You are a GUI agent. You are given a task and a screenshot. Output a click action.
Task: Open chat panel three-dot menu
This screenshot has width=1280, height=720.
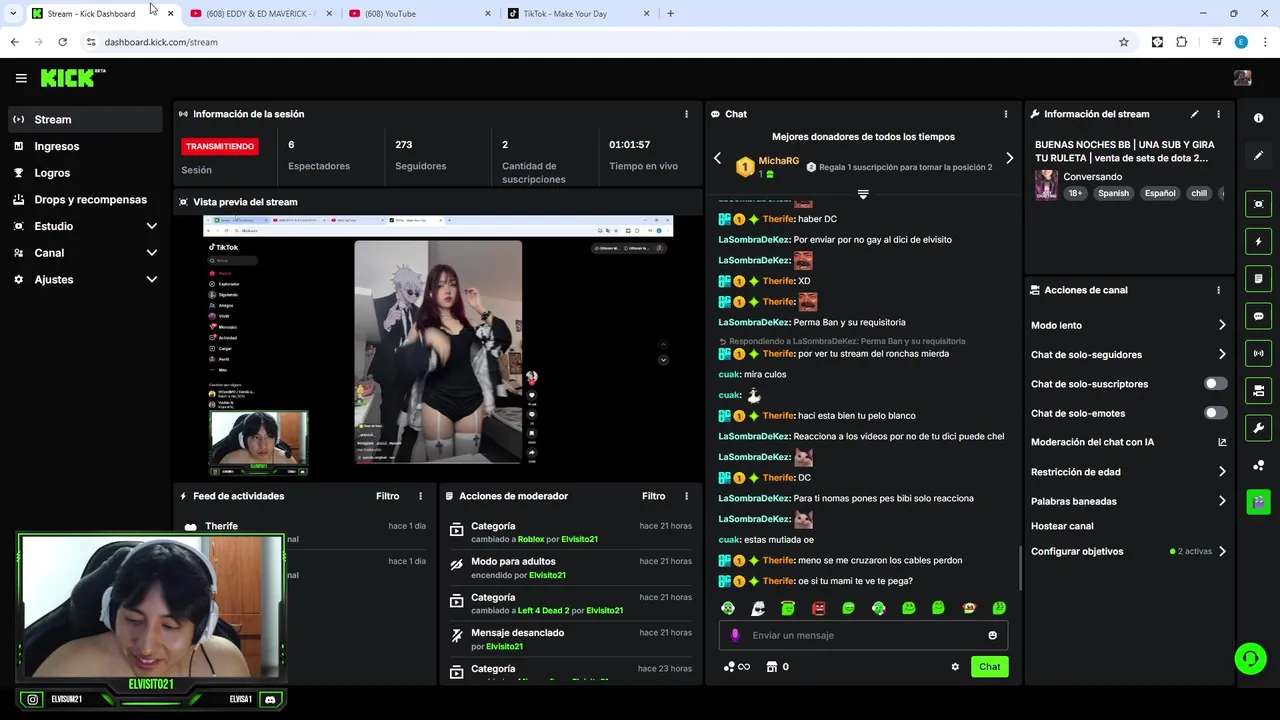click(x=1006, y=114)
